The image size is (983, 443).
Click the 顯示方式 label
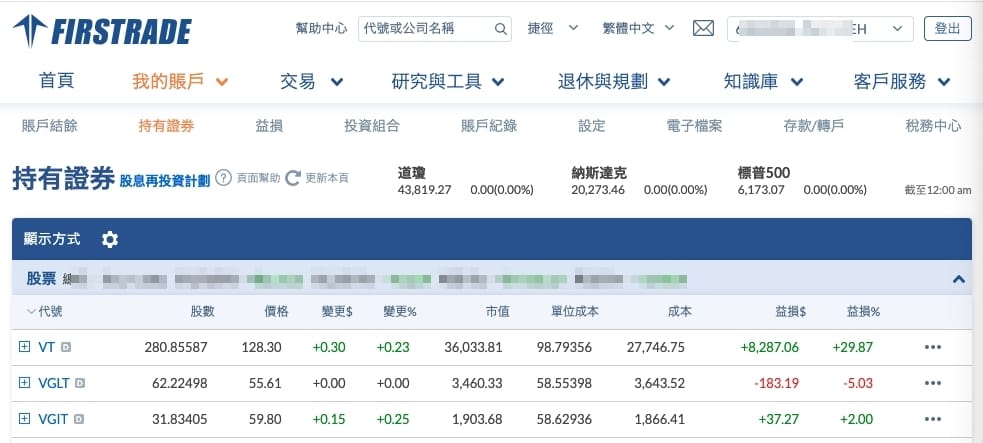pyautogui.click(x=52, y=239)
